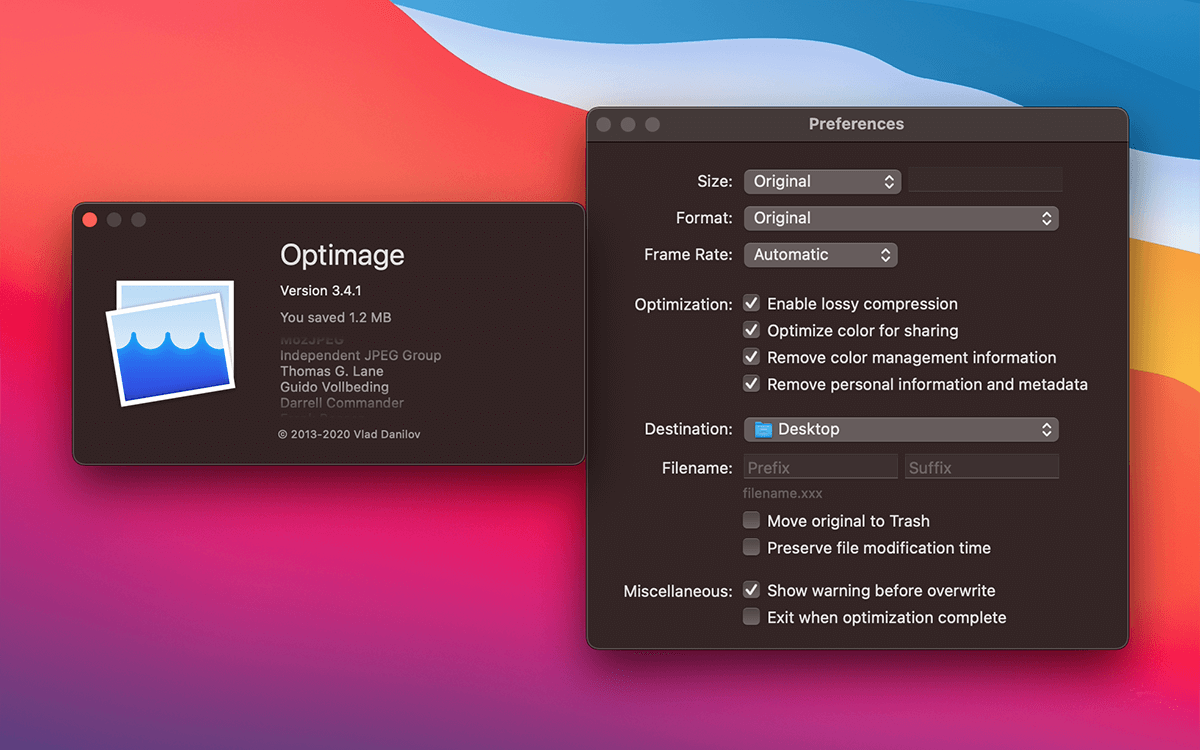
Task: Click the Version 3.4.1 text
Action: click(321, 291)
